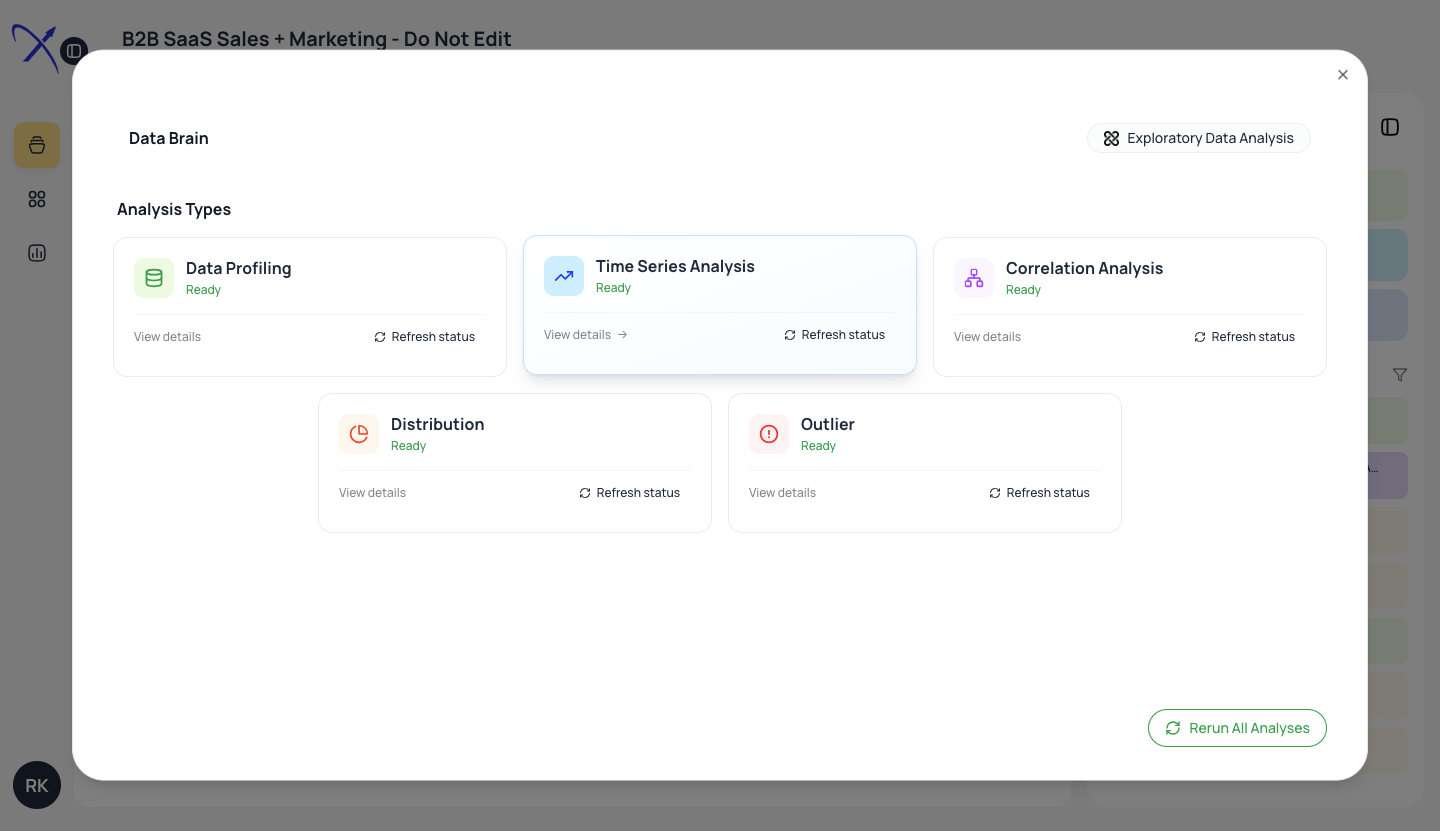Viewport: 1440px width, 831px height.
Task: Refresh status of Correlation Analysis
Action: coord(1244,337)
